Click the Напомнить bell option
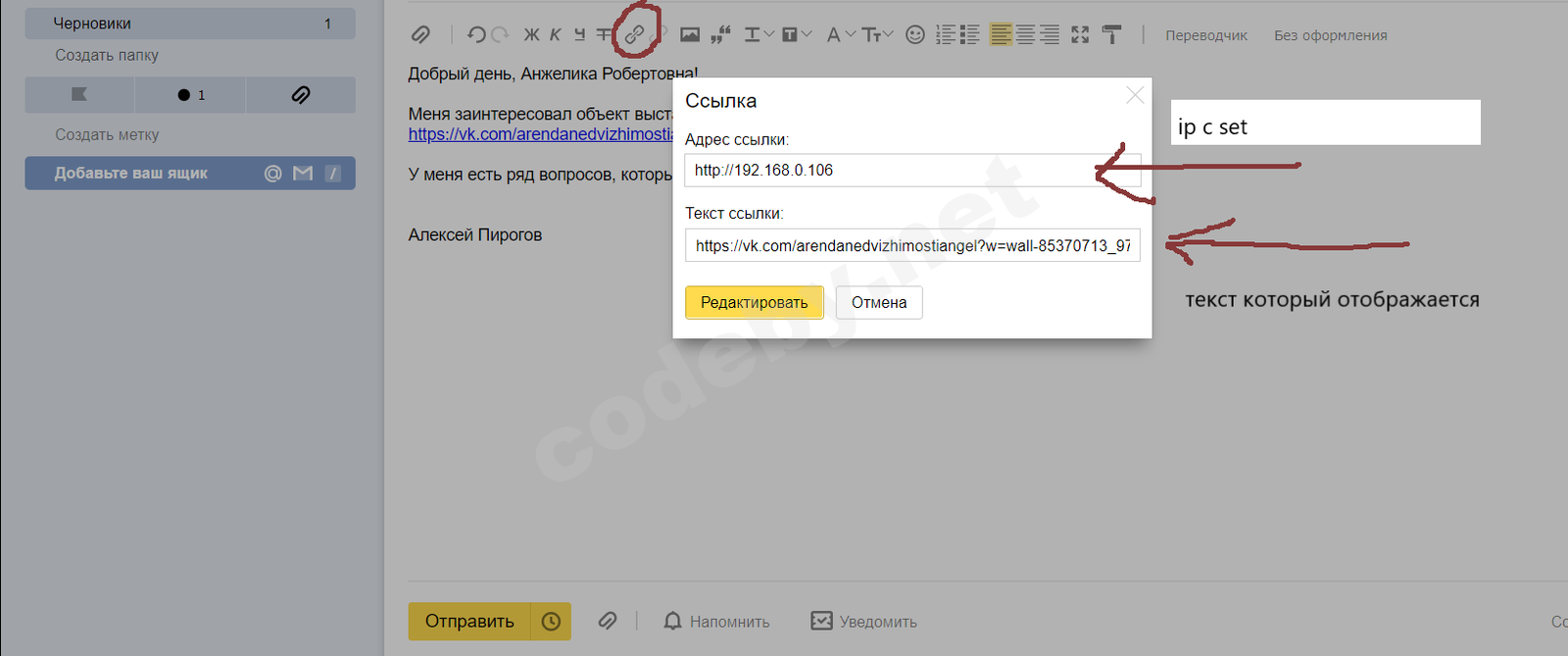This screenshot has height=656, width=1568. tap(716, 622)
